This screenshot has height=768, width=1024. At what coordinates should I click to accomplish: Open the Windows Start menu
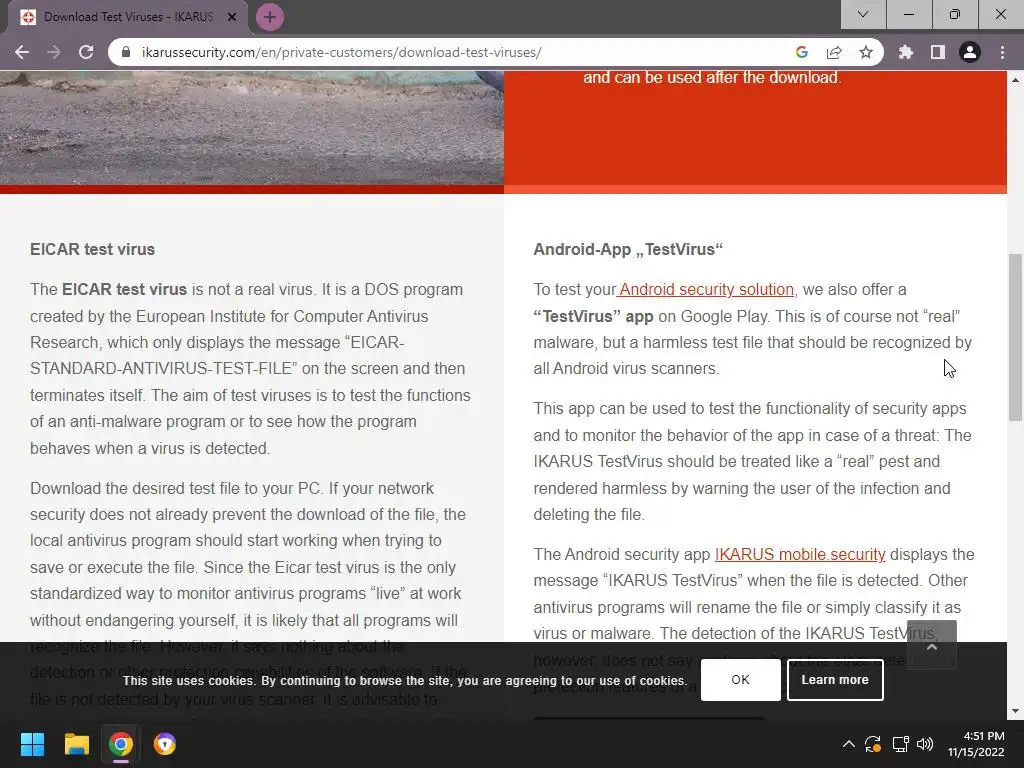pos(32,744)
